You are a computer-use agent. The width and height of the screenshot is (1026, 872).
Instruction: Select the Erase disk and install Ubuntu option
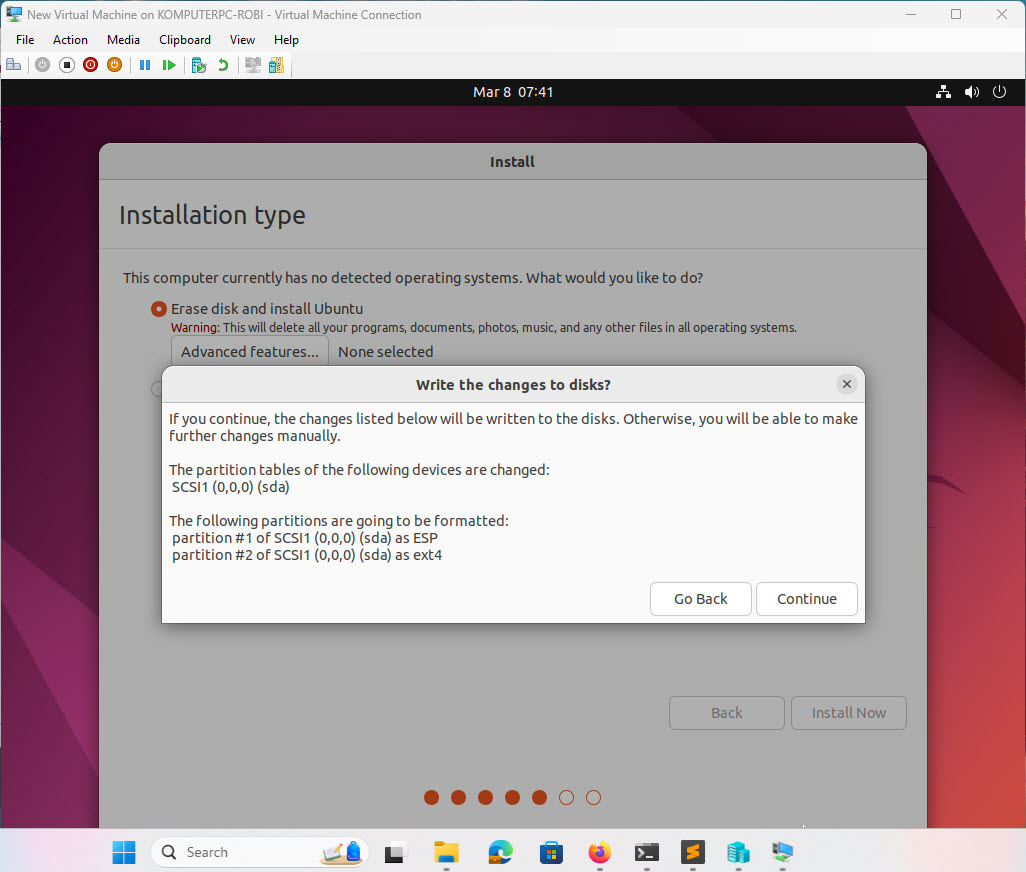tap(159, 309)
